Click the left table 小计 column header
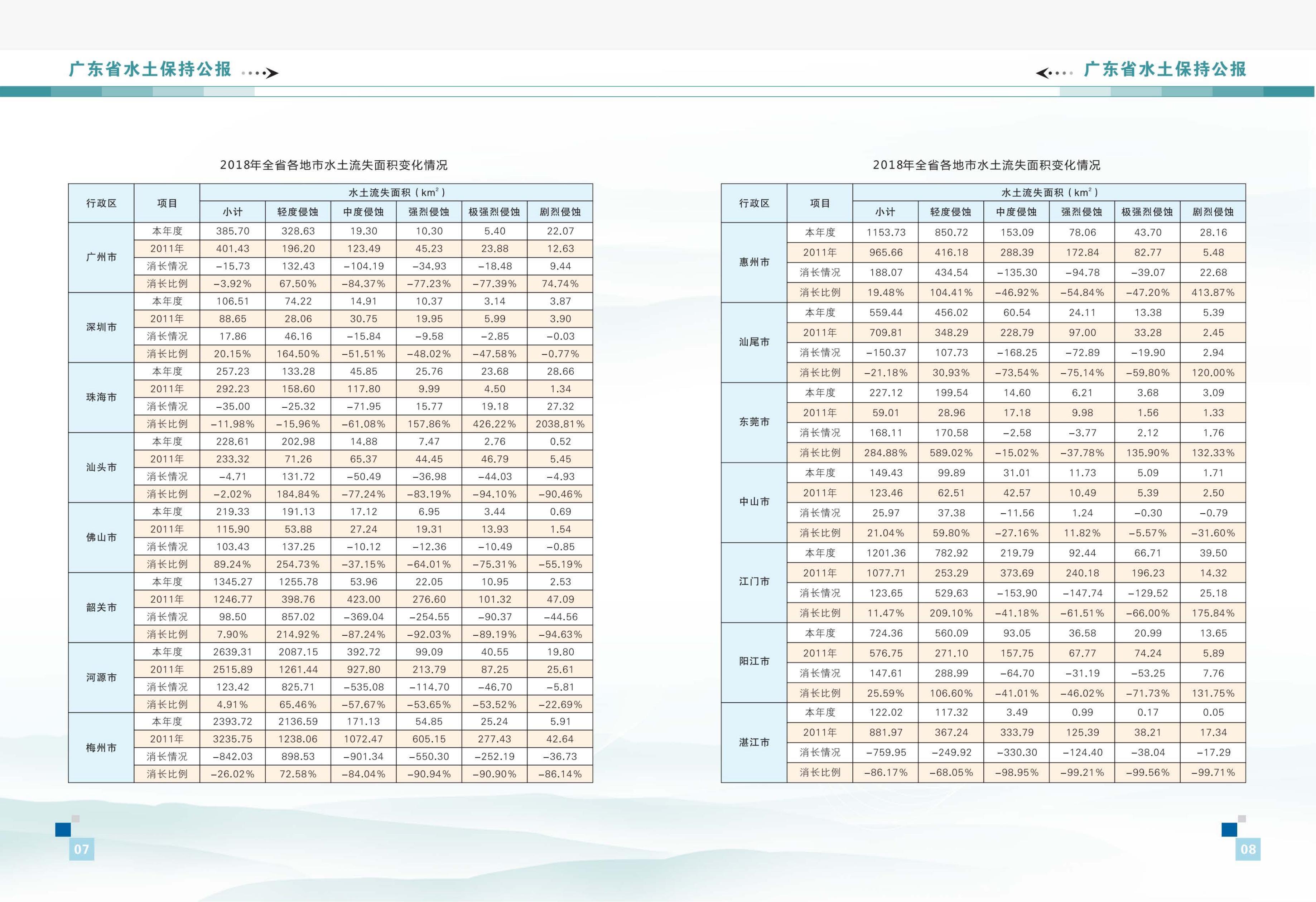 (232, 212)
